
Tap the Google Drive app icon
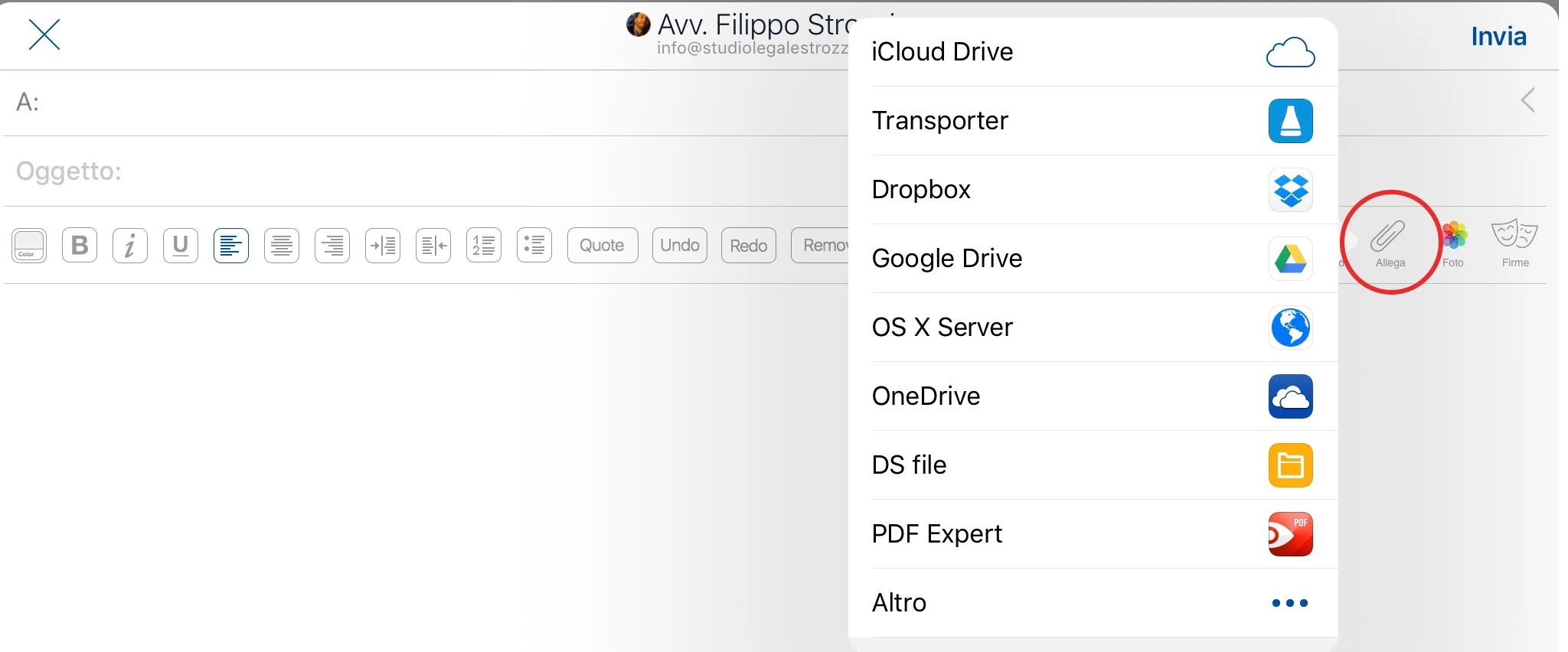point(1291,259)
